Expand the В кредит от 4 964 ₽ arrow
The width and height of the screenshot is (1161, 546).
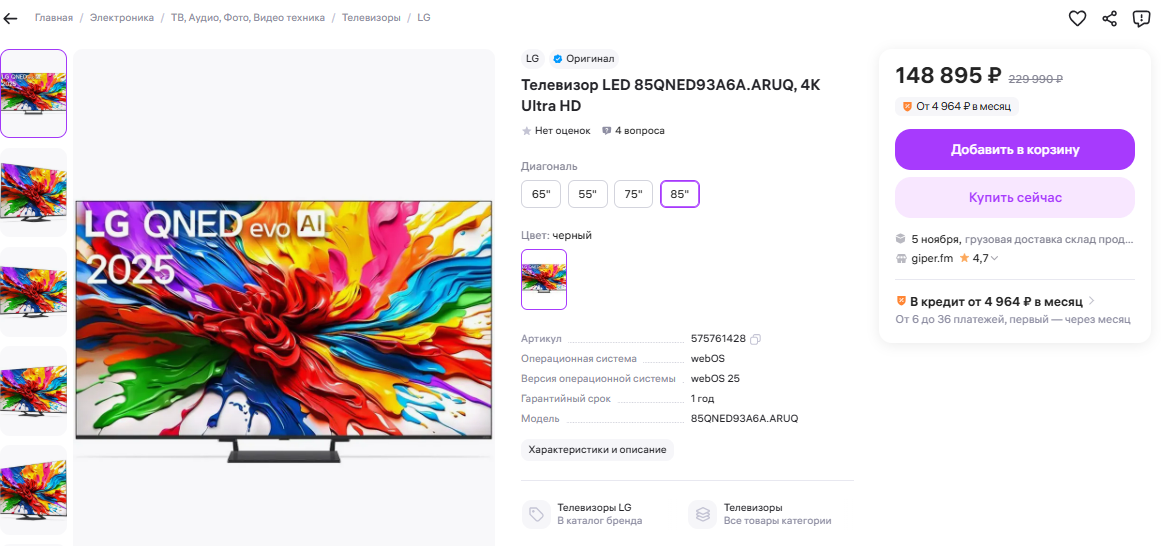point(1091,302)
